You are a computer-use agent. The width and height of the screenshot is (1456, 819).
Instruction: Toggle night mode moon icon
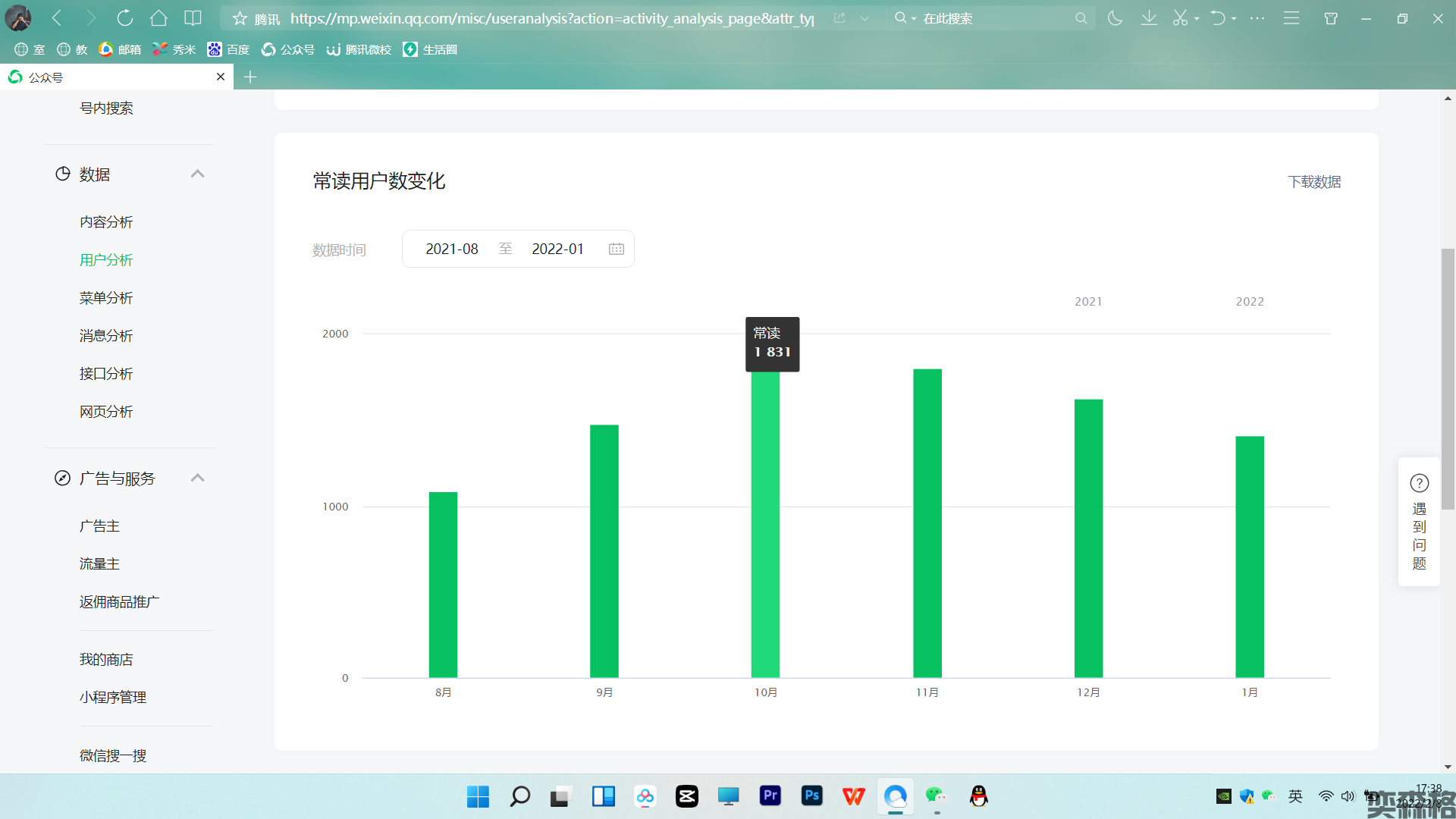pyautogui.click(x=1115, y=18)
